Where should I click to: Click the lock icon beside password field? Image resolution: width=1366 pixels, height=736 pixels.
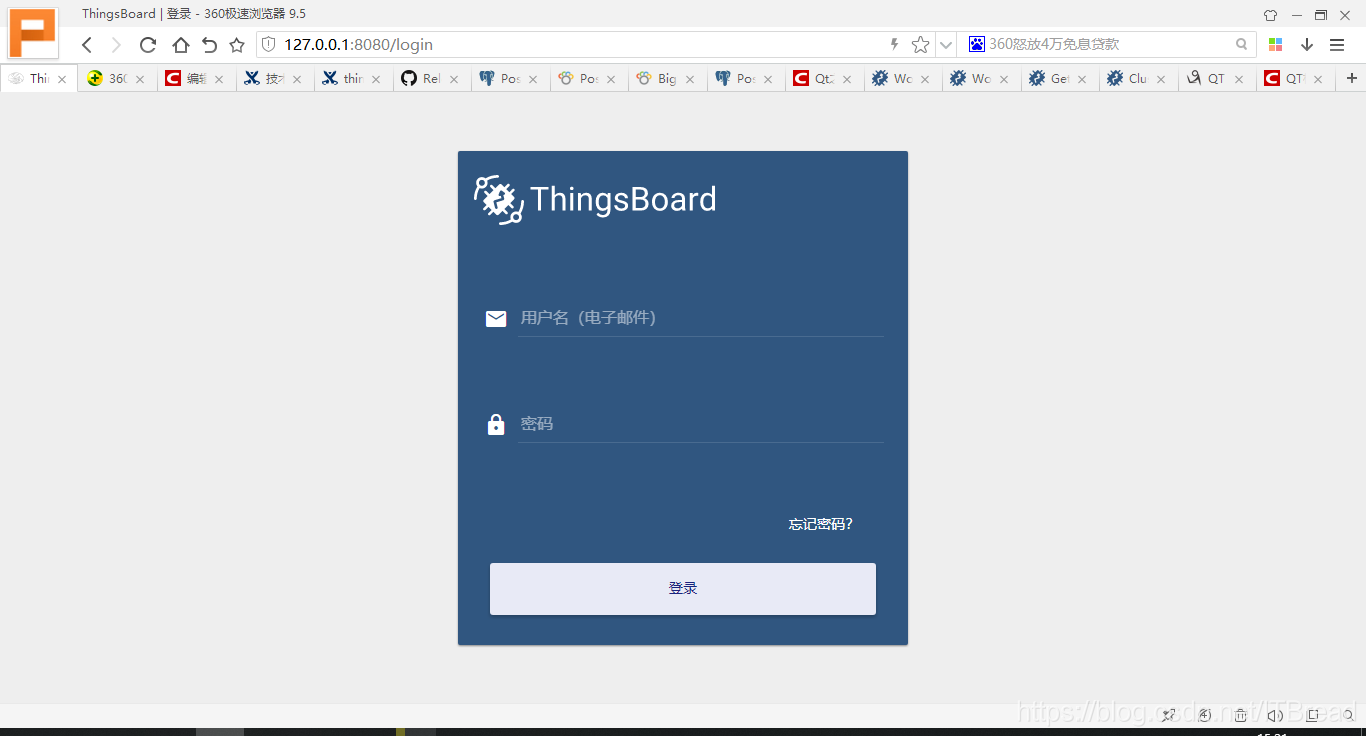coord(496,424)
